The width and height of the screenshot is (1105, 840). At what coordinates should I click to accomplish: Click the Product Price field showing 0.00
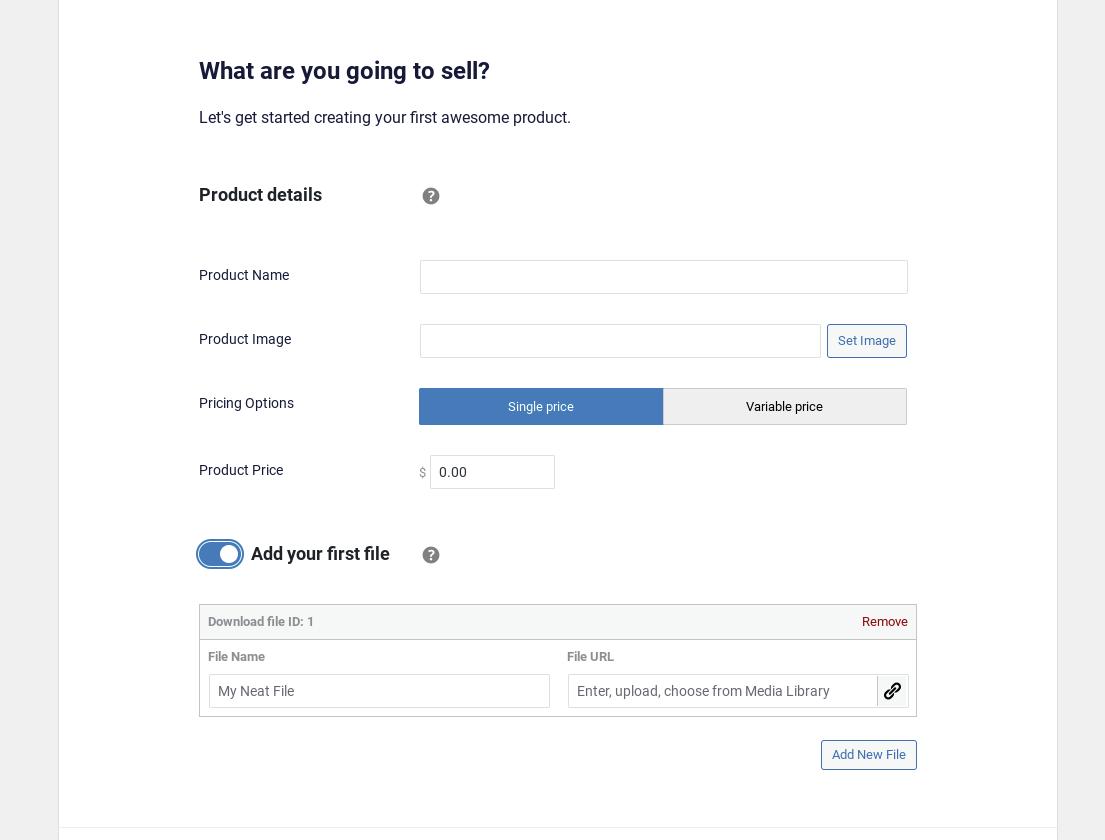click(x=492, y=471)
